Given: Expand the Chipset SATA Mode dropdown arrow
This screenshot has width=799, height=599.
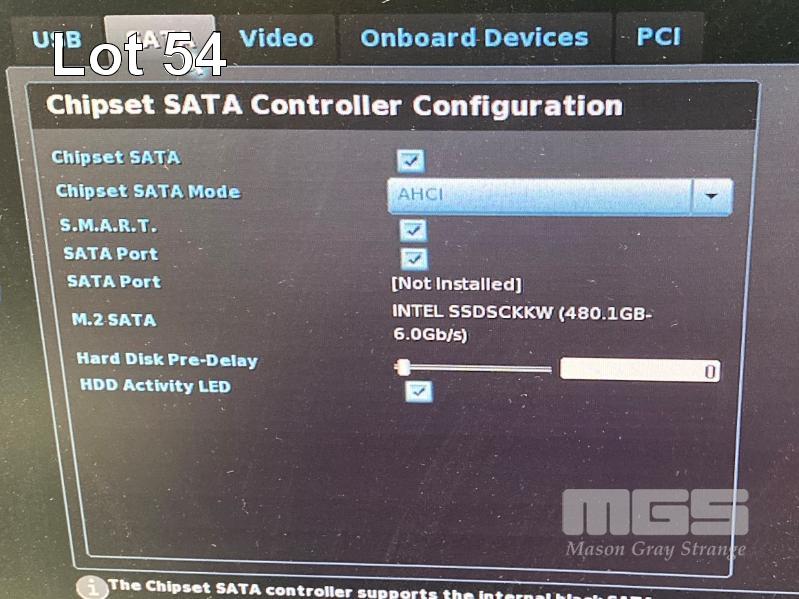Looking at the screenshot, I should tap(712, 196).
